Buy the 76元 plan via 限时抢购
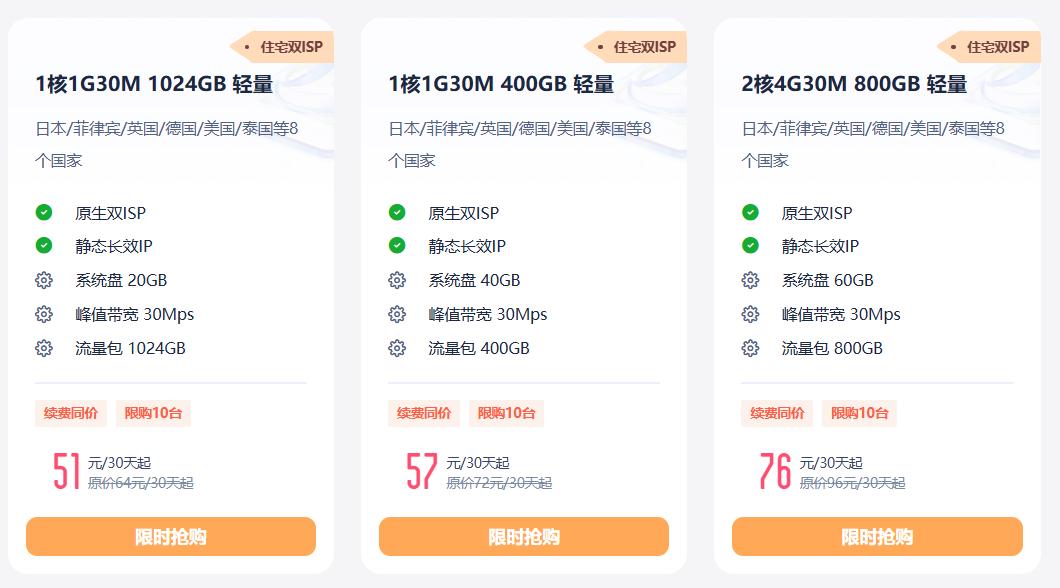This screenshot has height=588, width=1060. pos(877,536)
